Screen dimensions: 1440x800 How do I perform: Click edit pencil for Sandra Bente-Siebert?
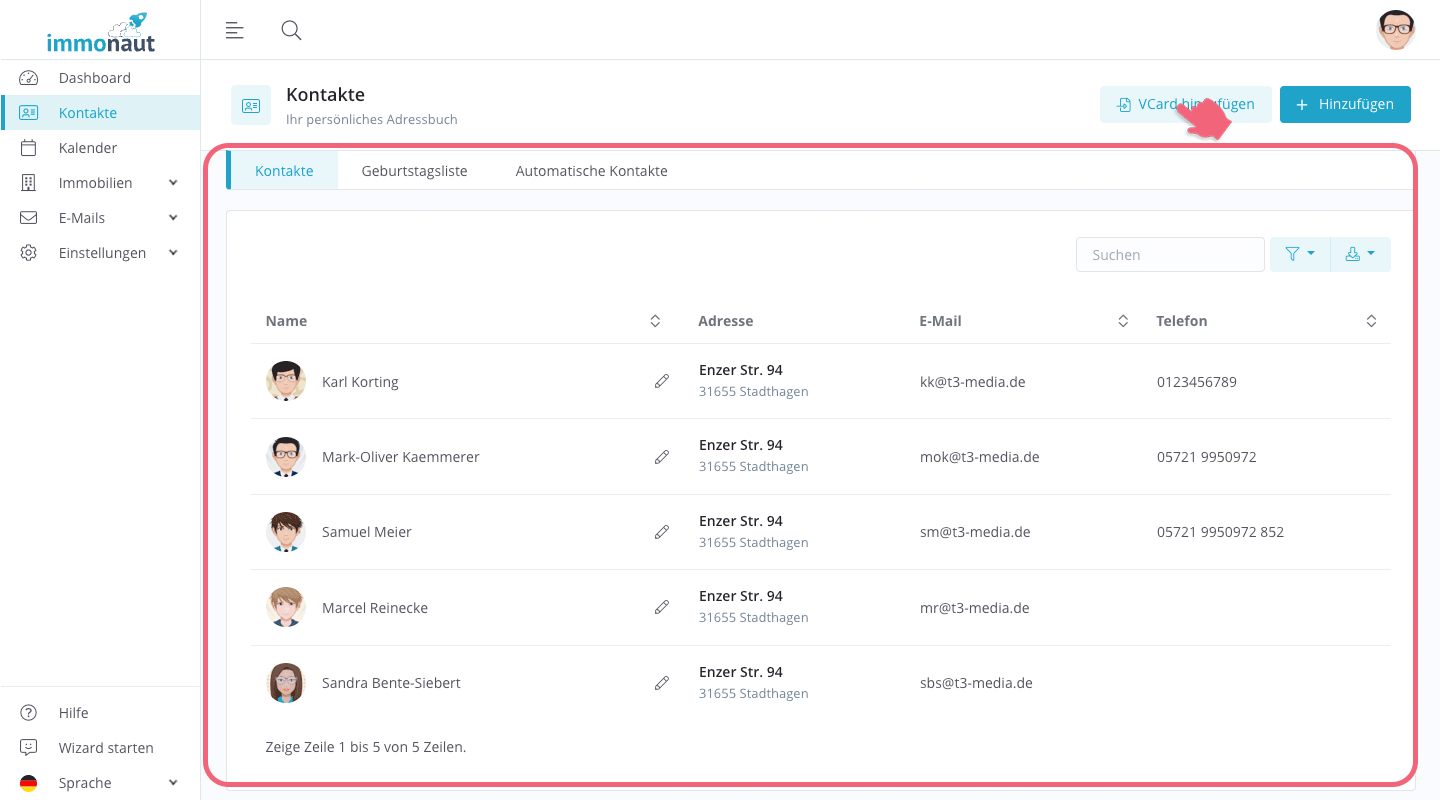click(661, 683)
